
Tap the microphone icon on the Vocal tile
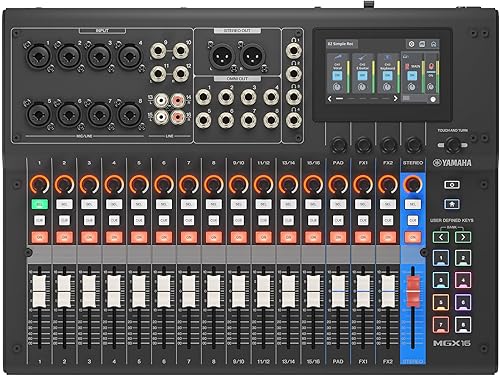pyautogui.click(x=337, y=57)
